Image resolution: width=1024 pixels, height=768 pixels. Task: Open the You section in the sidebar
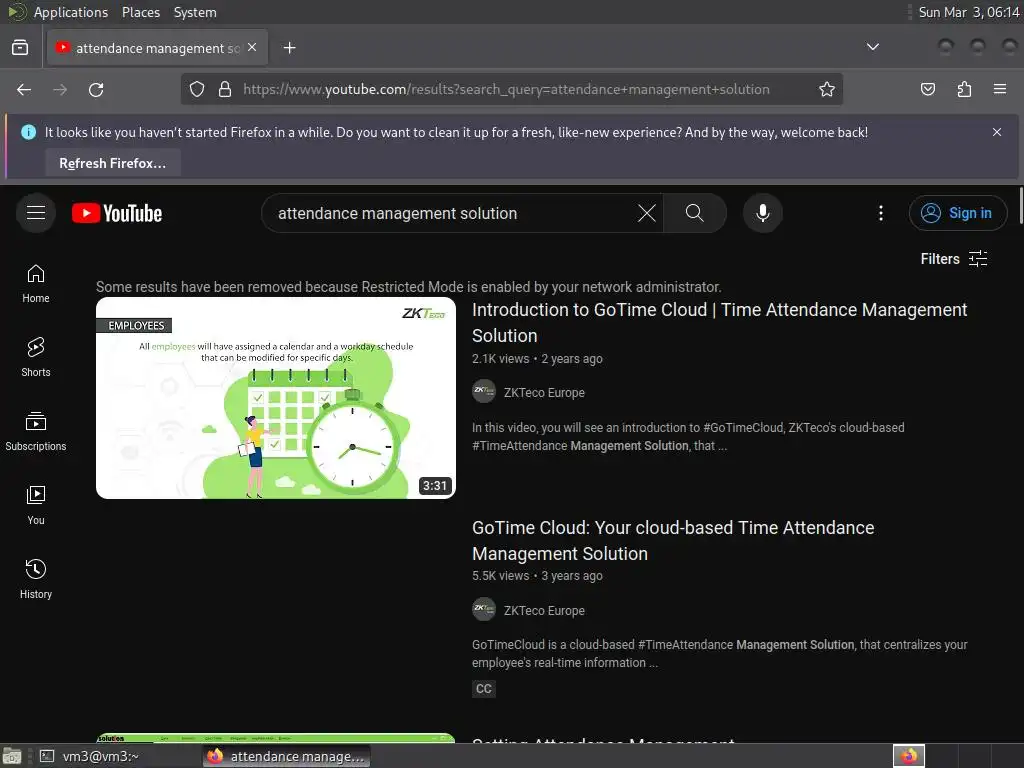coord(36,505)
